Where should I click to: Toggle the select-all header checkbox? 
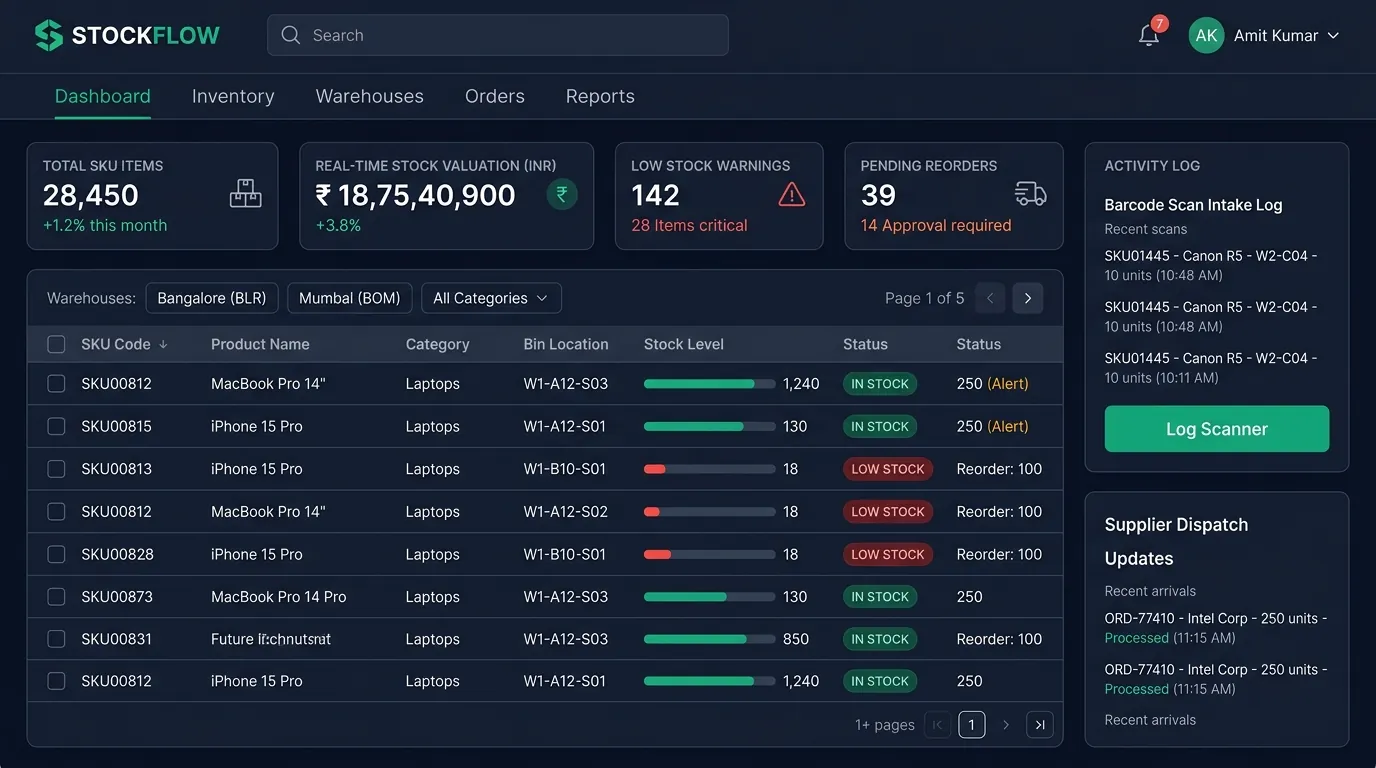point(56,344)
